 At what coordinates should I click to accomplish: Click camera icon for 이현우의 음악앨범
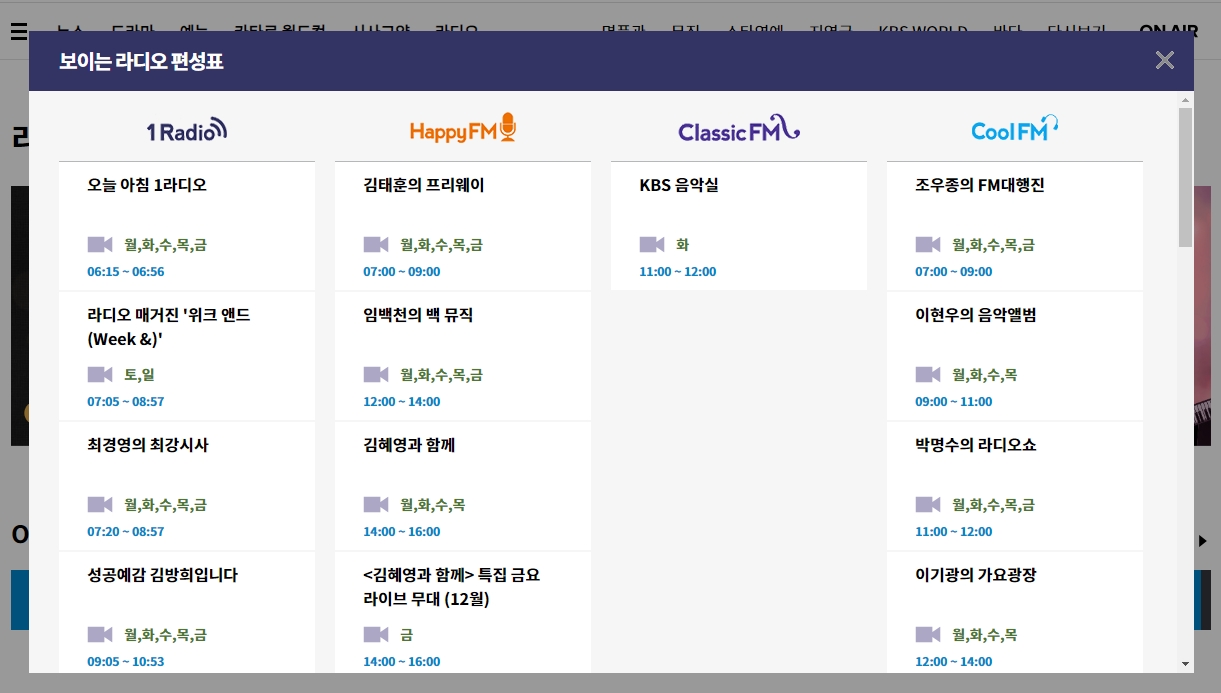[x=927, y=375]
